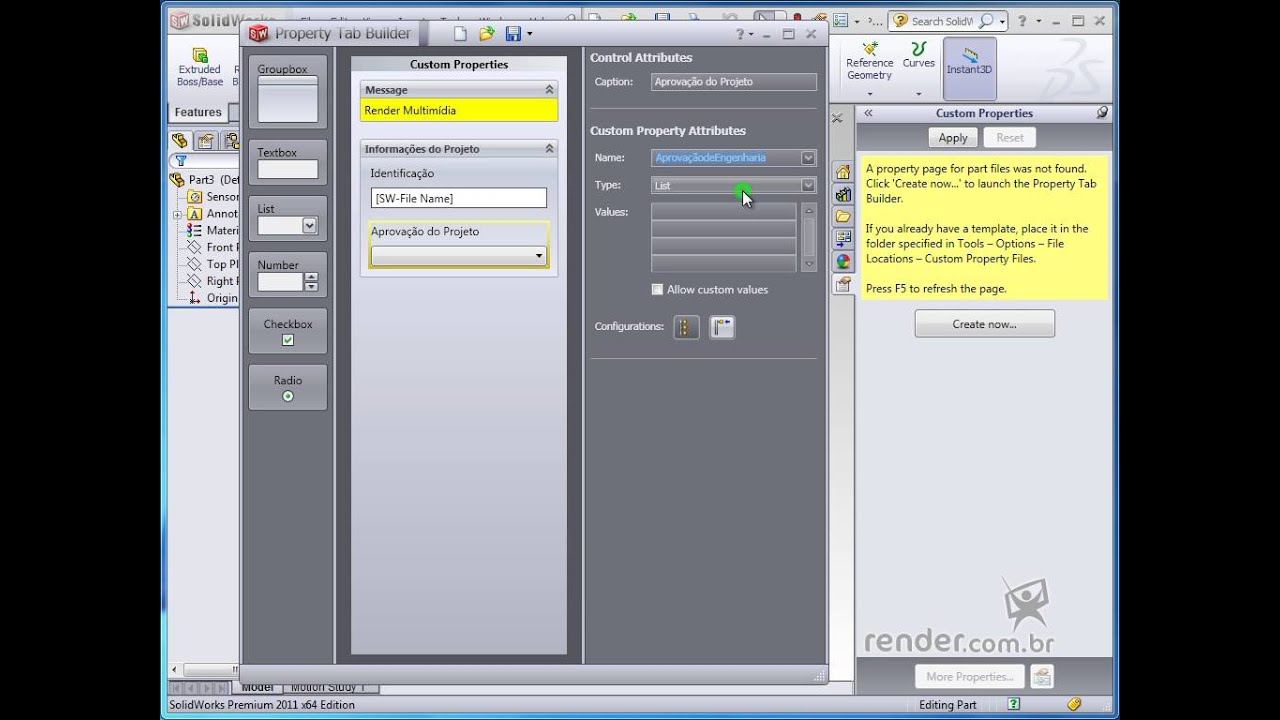This screenshot has width=1280, height=720.
Task: Open the Model tab
Action: pyautogui.click(x=257, y=688)
